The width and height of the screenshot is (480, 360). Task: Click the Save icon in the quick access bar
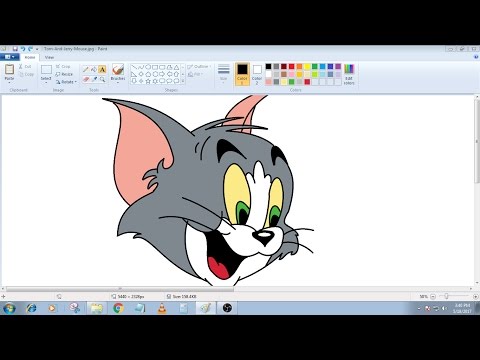click(x=15, y=49)
